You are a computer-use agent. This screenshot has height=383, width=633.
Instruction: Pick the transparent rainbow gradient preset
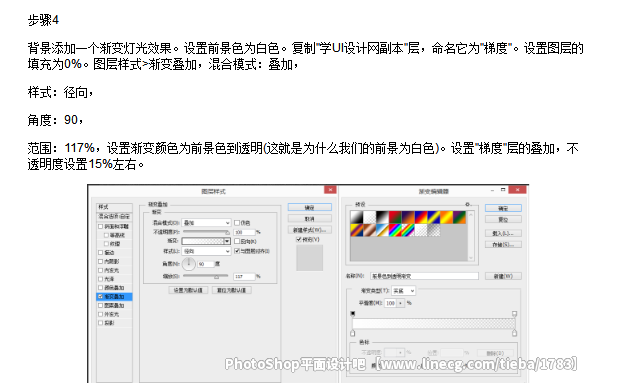408,230
